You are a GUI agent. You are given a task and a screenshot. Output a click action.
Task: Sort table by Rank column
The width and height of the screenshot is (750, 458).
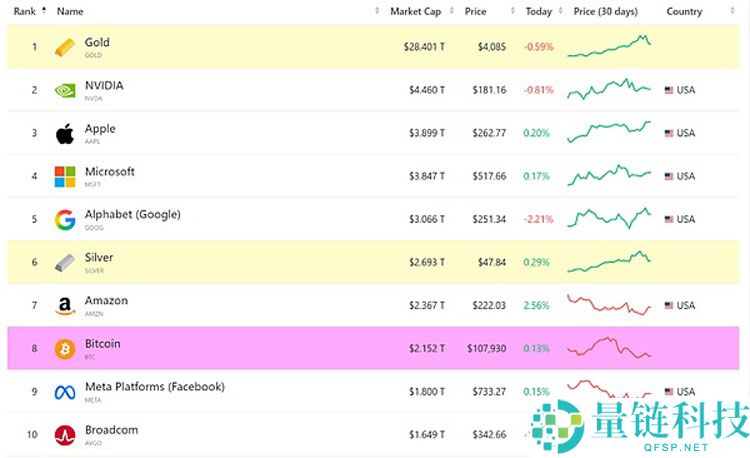25,11
